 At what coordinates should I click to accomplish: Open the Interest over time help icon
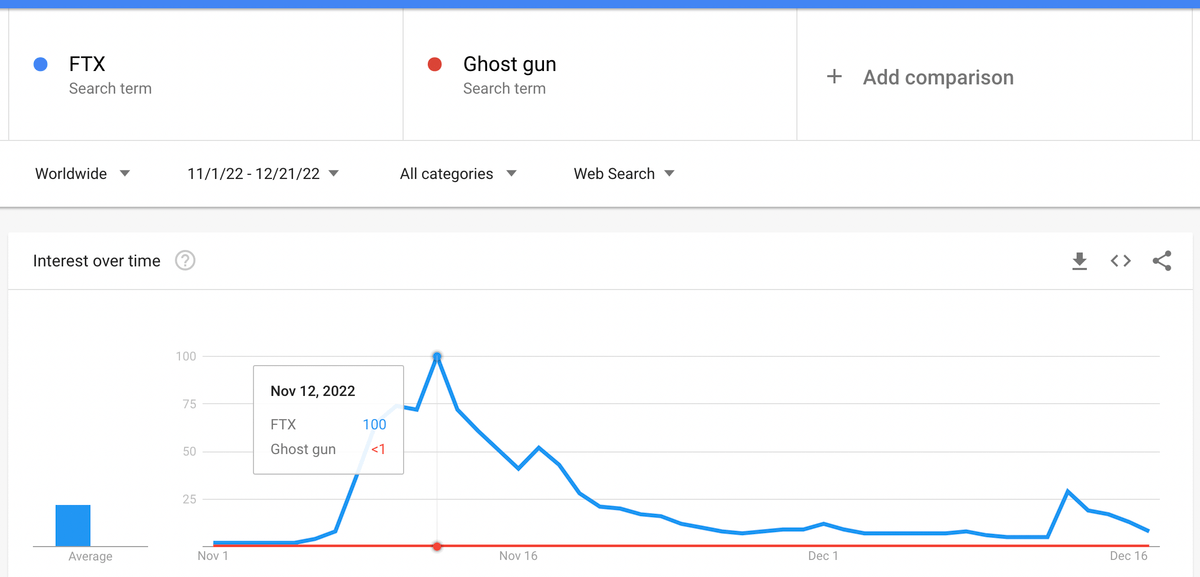185,261
